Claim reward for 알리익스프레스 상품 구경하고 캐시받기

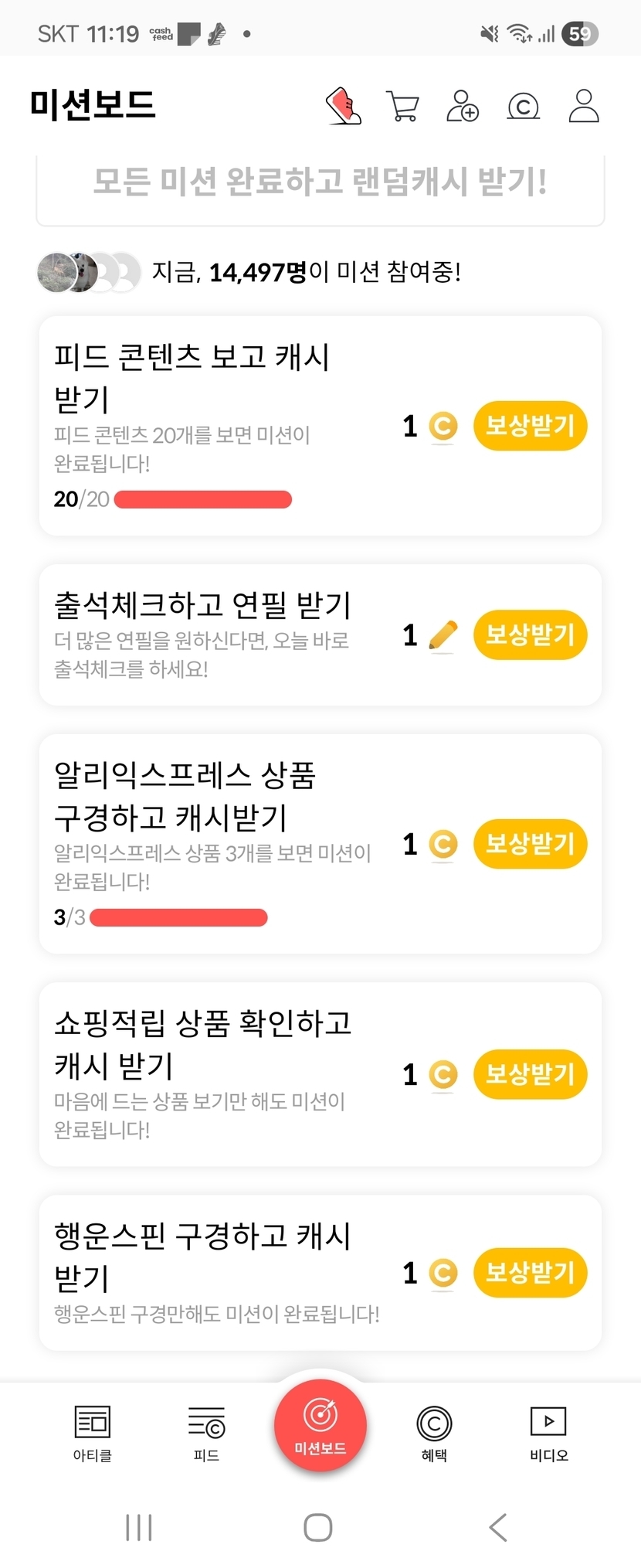click(530, 844)
